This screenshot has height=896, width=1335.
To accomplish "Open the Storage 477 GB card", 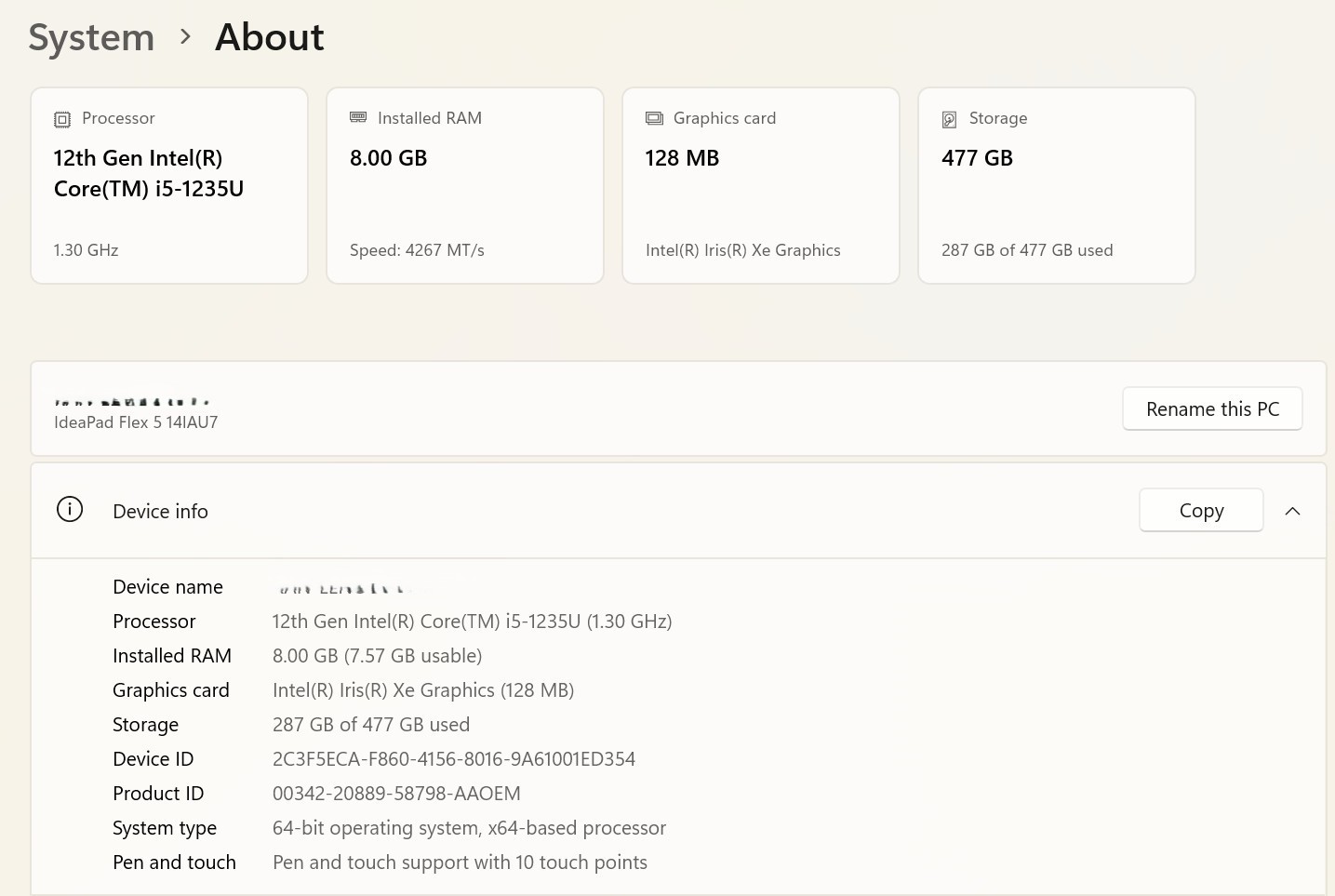I will (x=1057, y=185).
